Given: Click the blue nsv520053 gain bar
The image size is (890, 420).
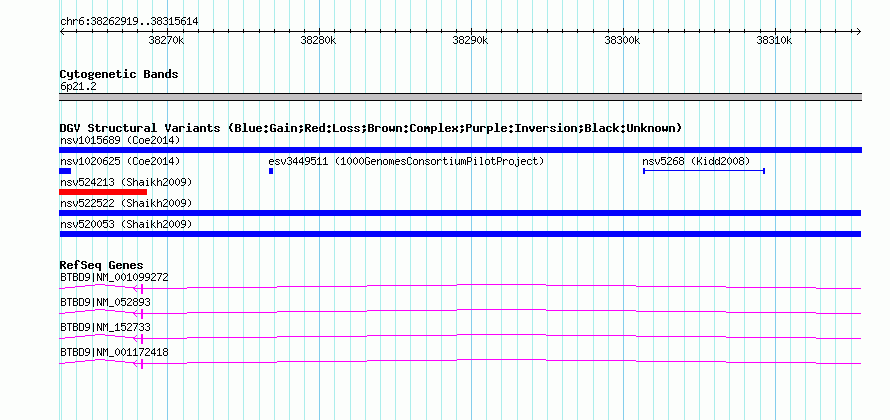Looking at the screenshot, I should (x=460, y=234).
